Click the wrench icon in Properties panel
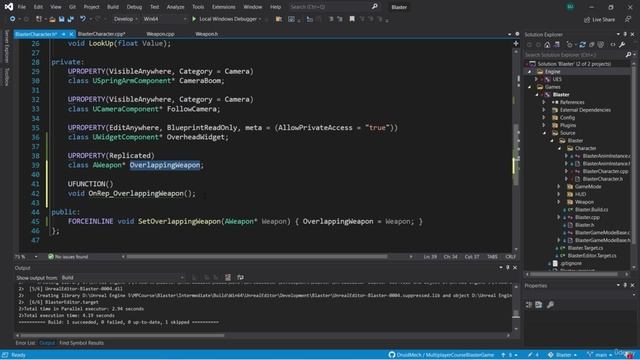The height and width of the screenshot is (360, 640). tap(550, 304)
